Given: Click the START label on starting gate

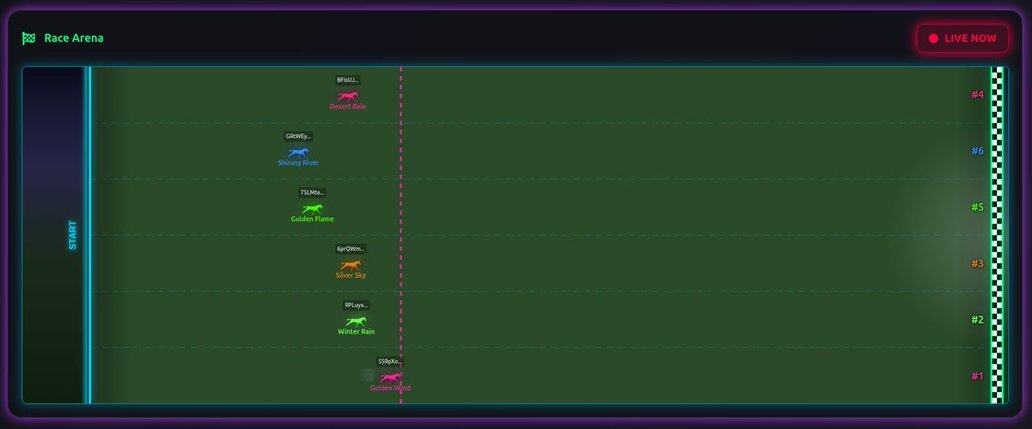Looking at the screenshot, I should pos(72,235).
